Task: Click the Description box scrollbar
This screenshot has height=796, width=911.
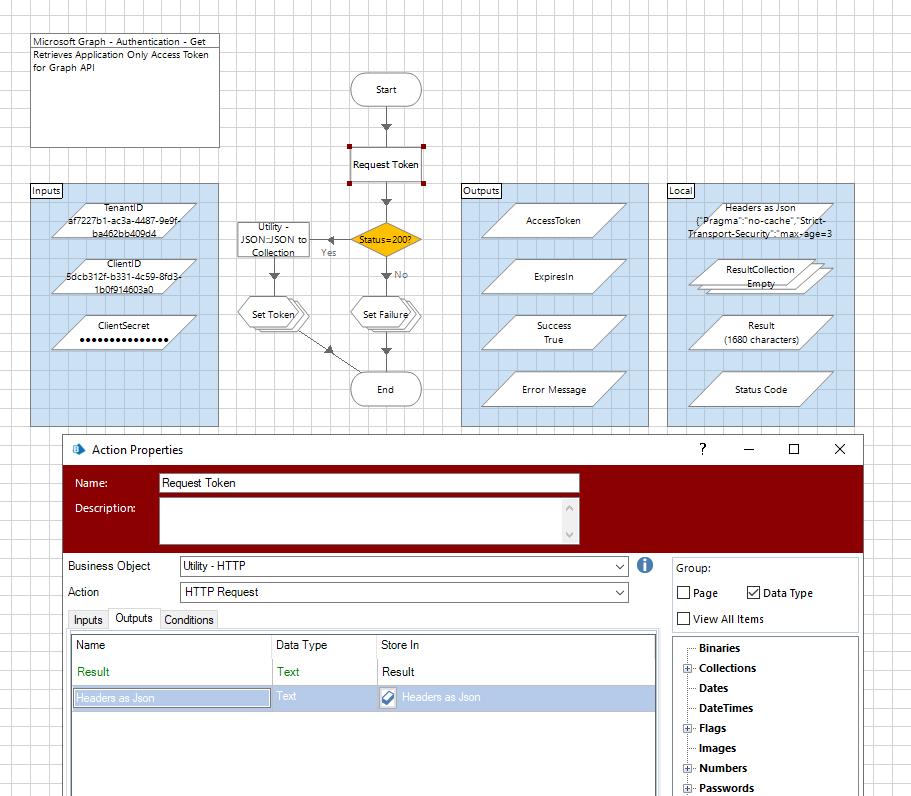Action: pos(570,521)
